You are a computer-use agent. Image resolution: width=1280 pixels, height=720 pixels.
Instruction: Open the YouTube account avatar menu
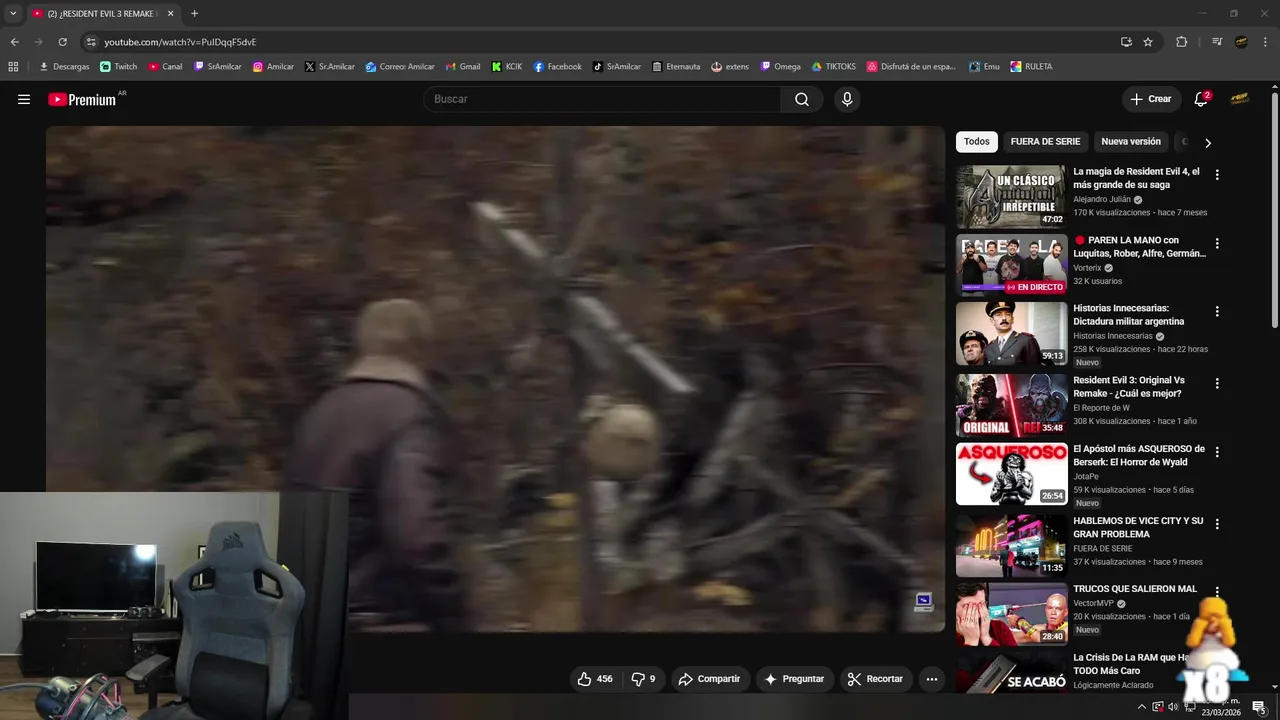coord(1240,99)
